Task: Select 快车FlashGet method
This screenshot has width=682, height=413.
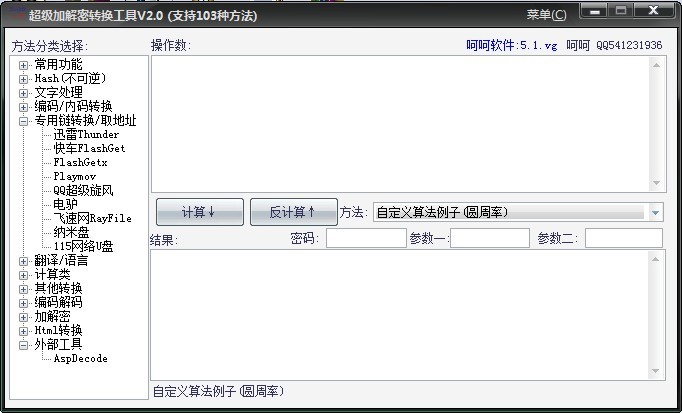Action: (89, 149)
